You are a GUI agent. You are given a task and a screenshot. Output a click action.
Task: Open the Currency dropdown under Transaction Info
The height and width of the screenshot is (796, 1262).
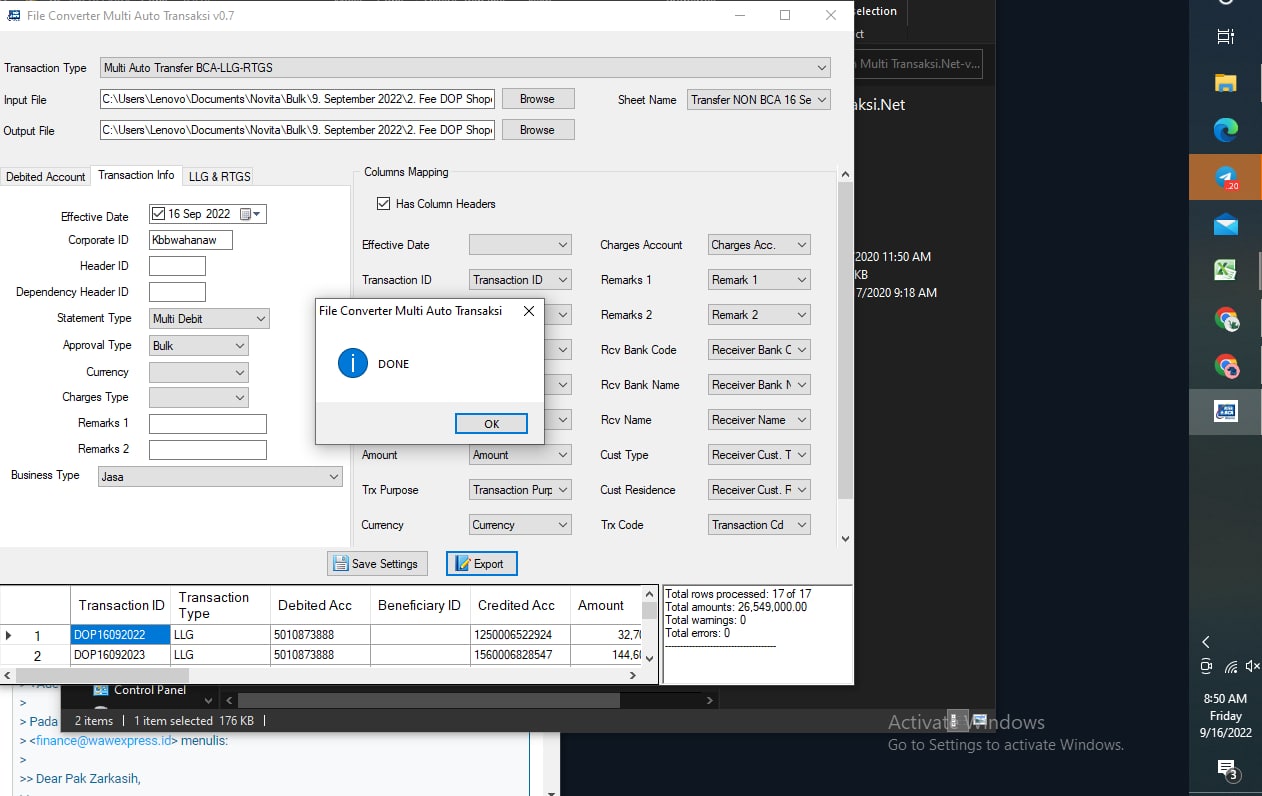198,372
